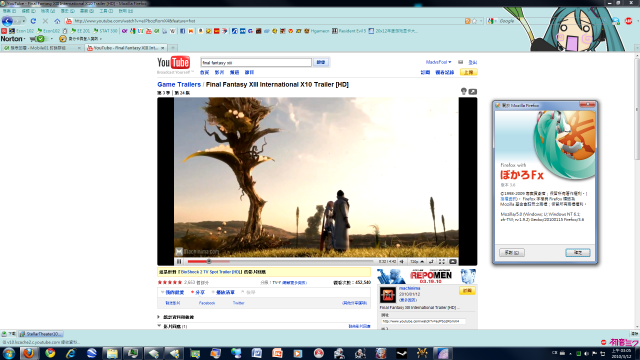Open the media player icon on the taskbar

point(298,353)
